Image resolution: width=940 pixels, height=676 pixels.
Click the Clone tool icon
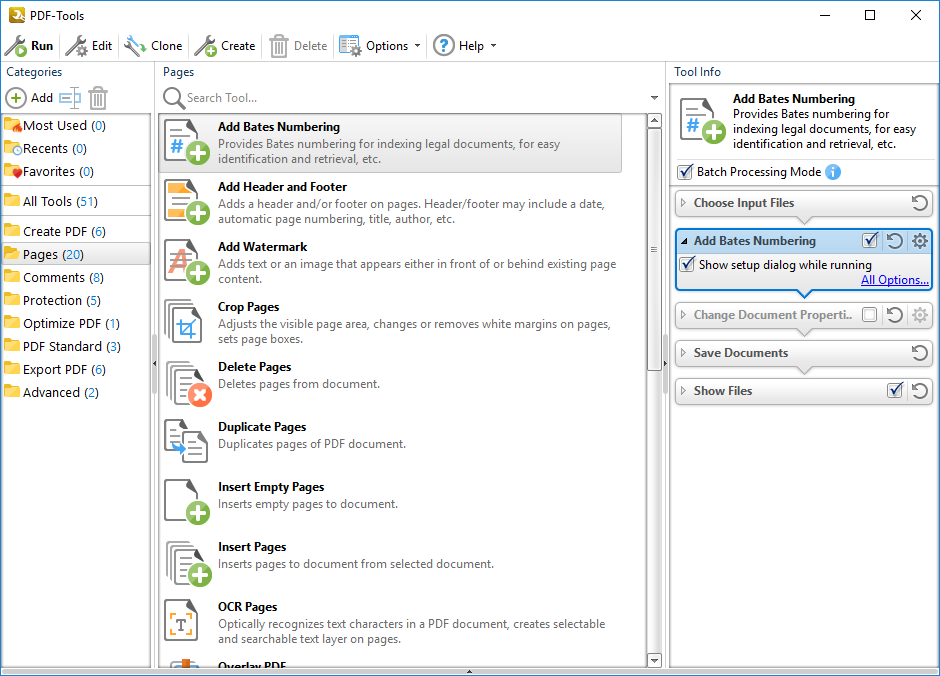(135, 46)
